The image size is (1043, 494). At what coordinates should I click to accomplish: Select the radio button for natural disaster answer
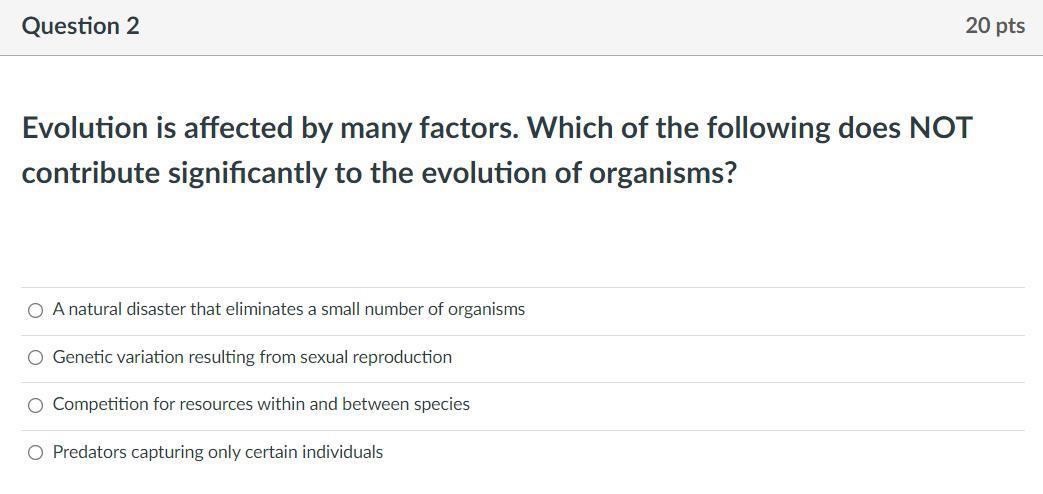[36, 310]
